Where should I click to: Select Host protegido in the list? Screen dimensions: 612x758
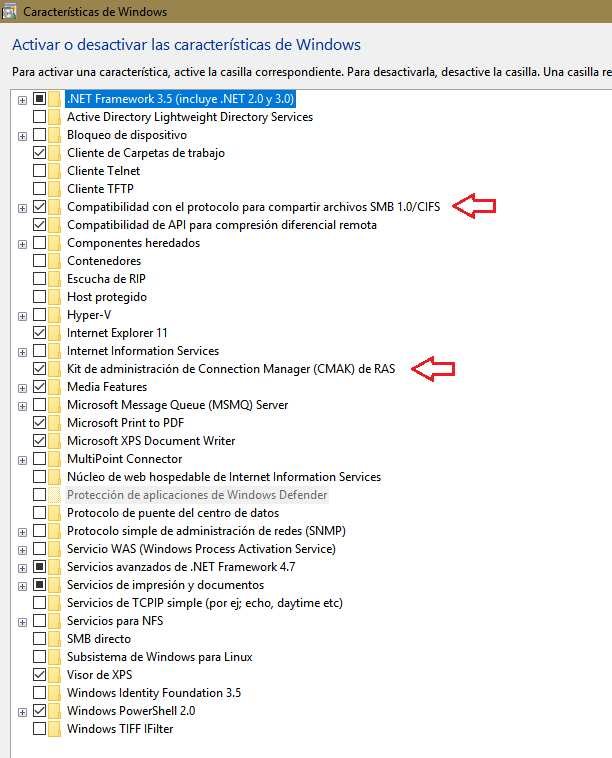click(x=107, y=297)
